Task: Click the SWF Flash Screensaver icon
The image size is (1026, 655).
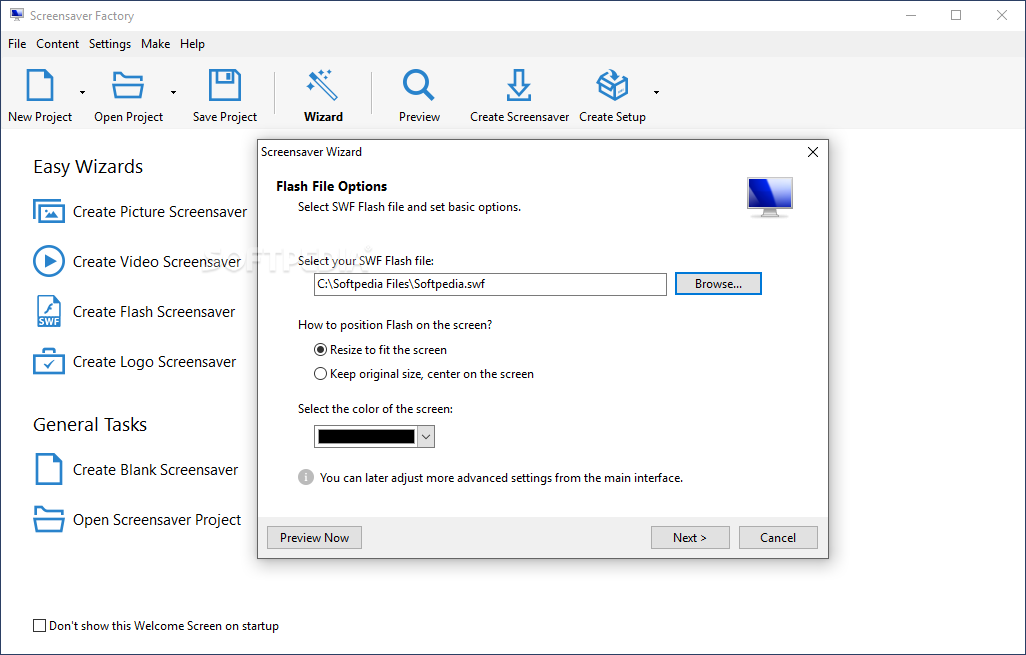Action: (x=49, y=311)
